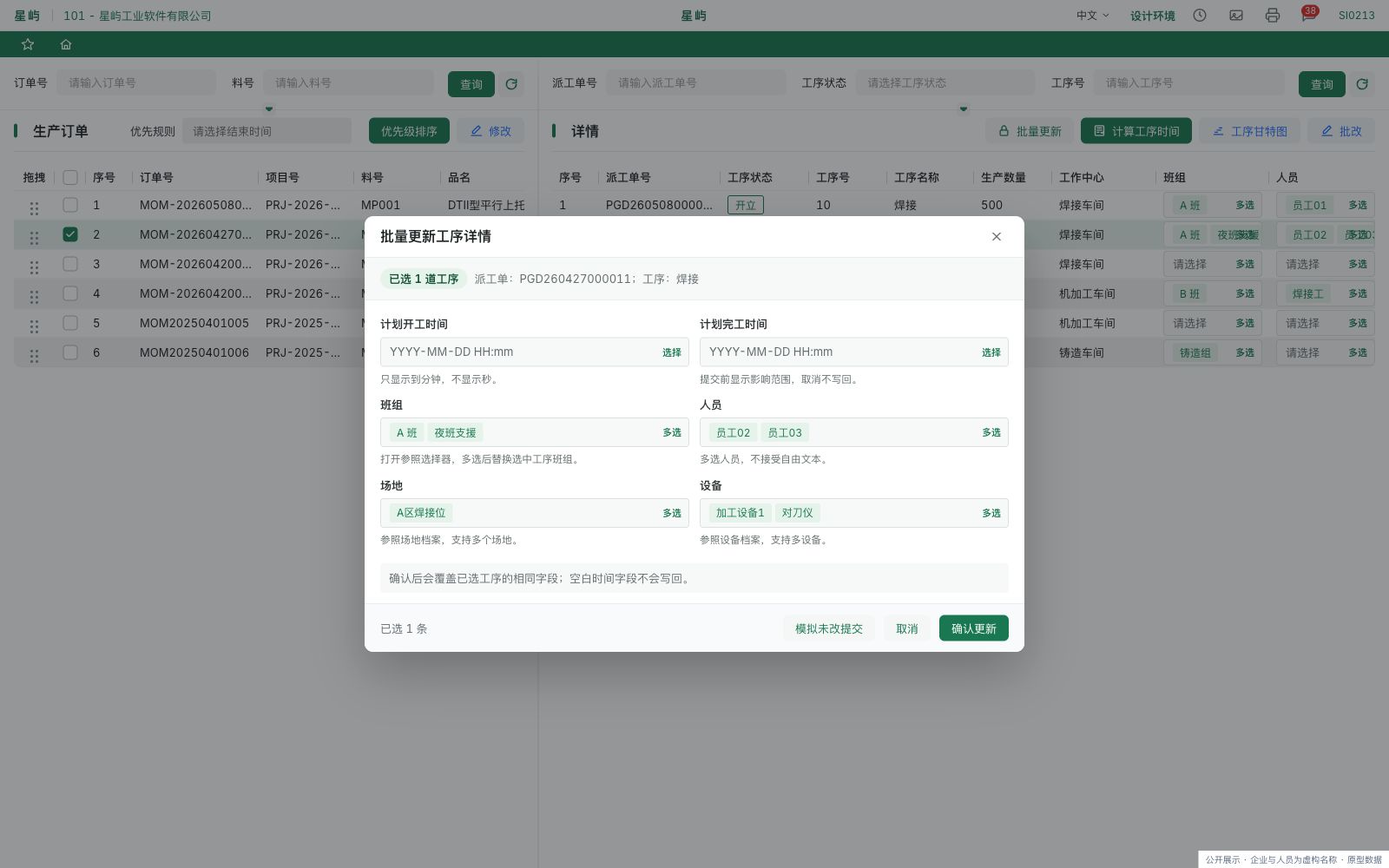Click the 批量更新 button
Image resolution: width=1389 pixels, height=868 pixels.
1030,131
